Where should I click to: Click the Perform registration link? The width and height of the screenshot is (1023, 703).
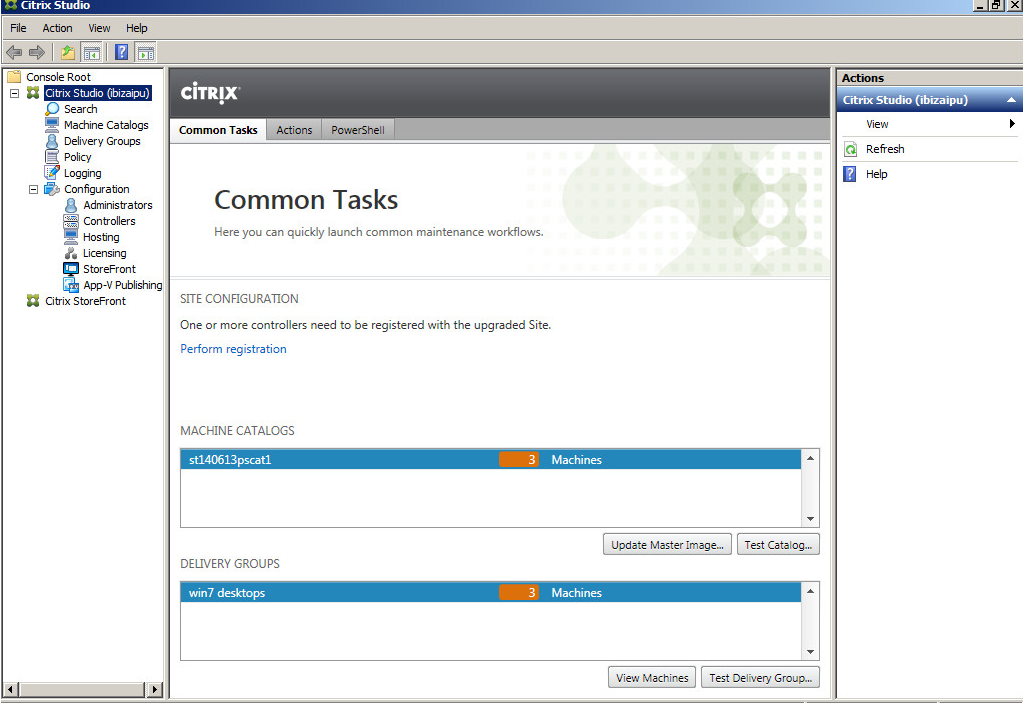click(x=233, y=349)
